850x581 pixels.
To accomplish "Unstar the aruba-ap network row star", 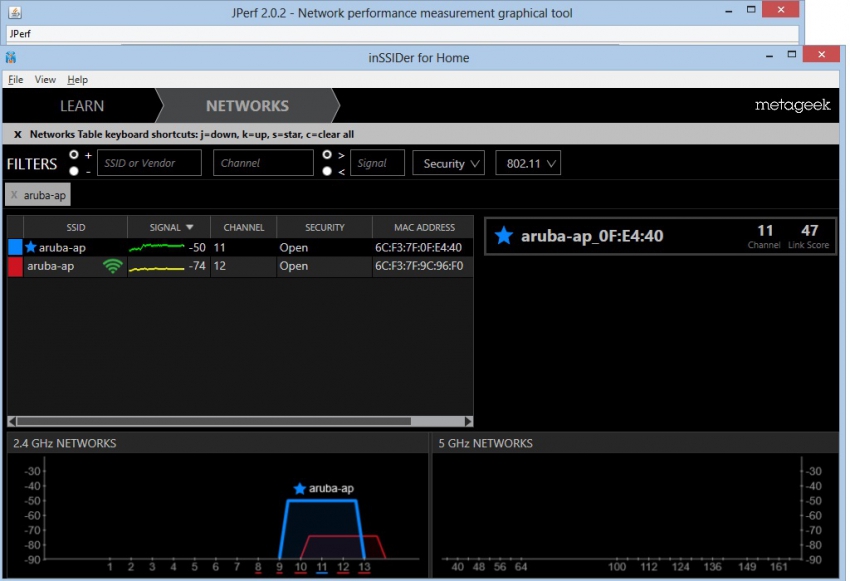I will pos(31,247).
